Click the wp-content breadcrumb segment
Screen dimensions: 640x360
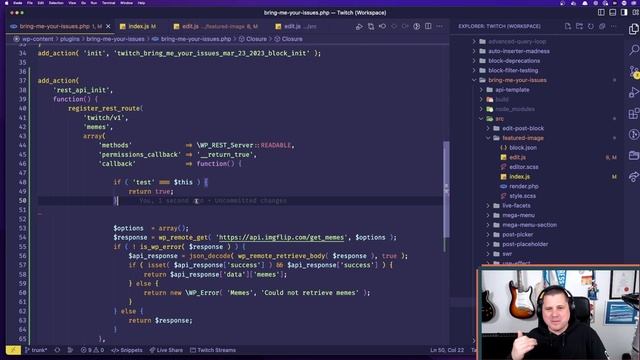38,39
